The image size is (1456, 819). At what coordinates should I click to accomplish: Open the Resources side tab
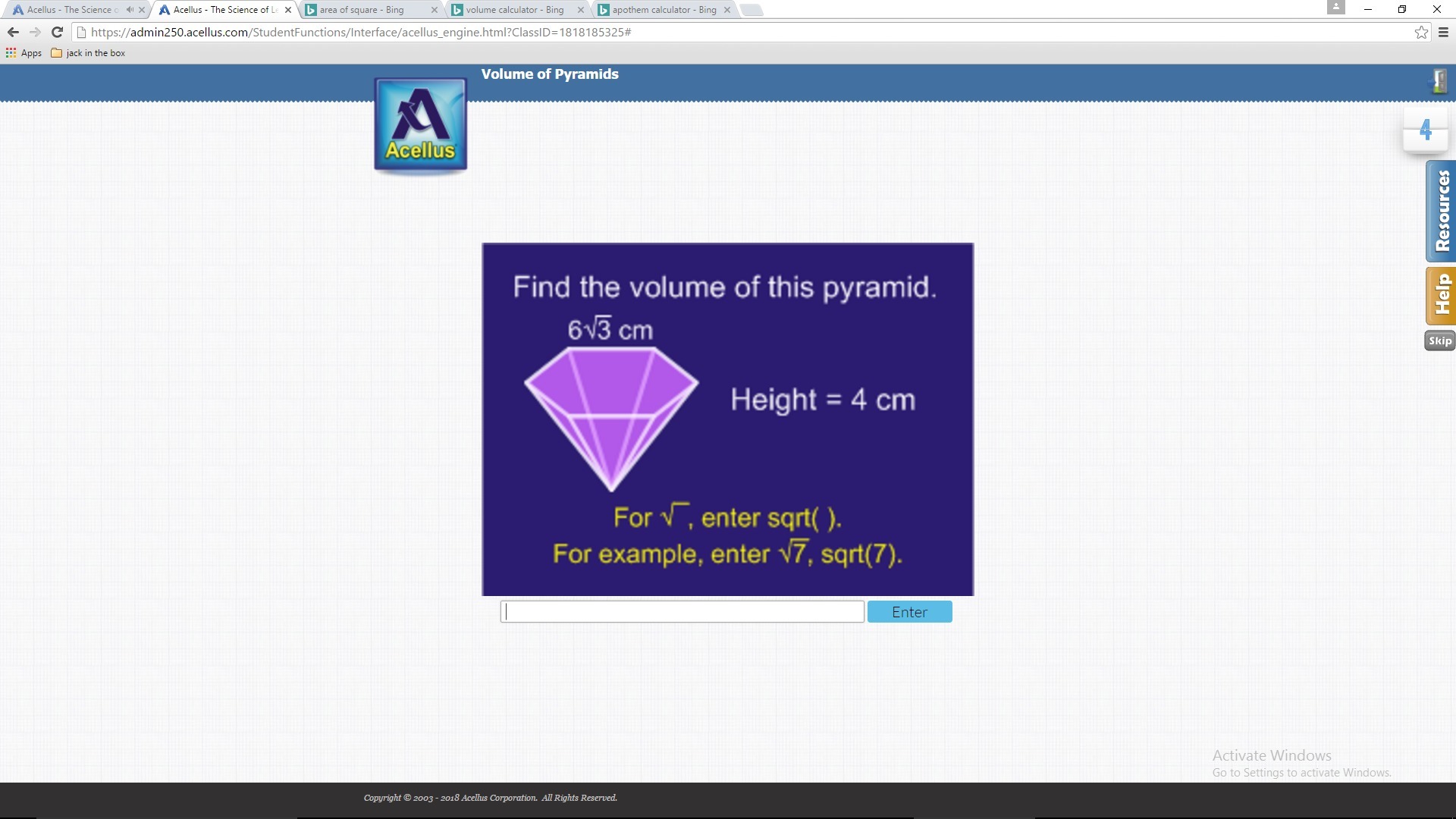pyautogui.click(x=1440, y=211)
